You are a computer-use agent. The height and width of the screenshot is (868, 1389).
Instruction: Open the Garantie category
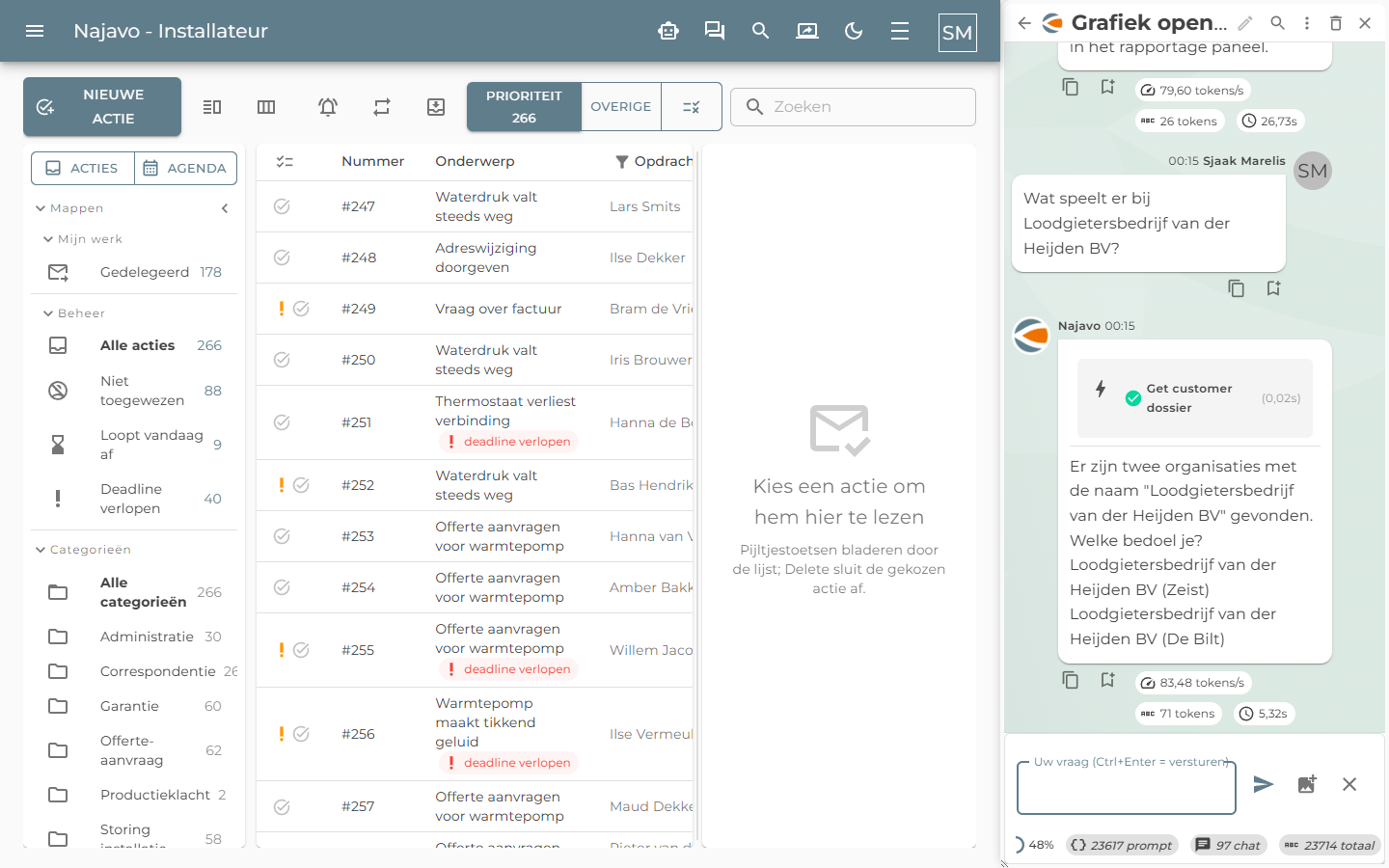pyautogui.click(x=134, y=706)
